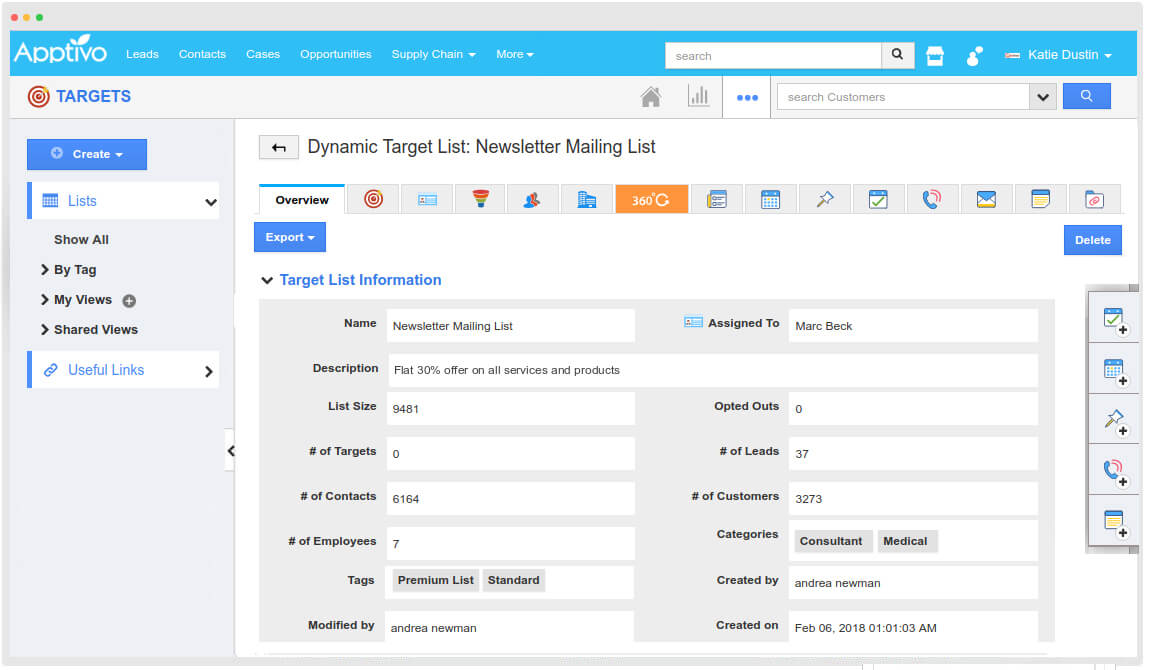The height and width of the screenshot is (670, 1150).
Task: Open the reports chart icon in header
Action: click(699, 95)
